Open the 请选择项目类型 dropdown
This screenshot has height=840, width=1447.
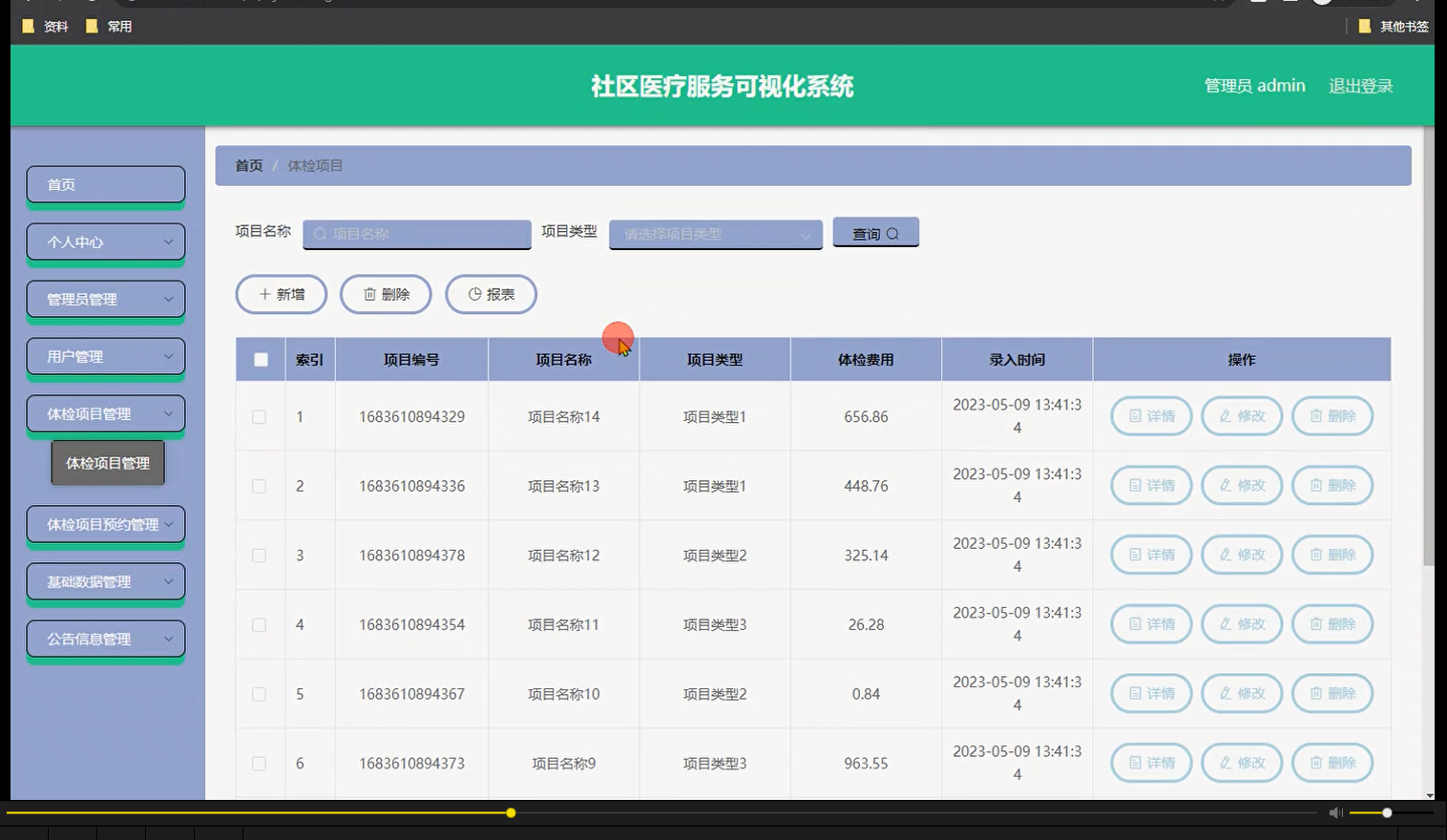pyautogui.click(x=714, y=234)
